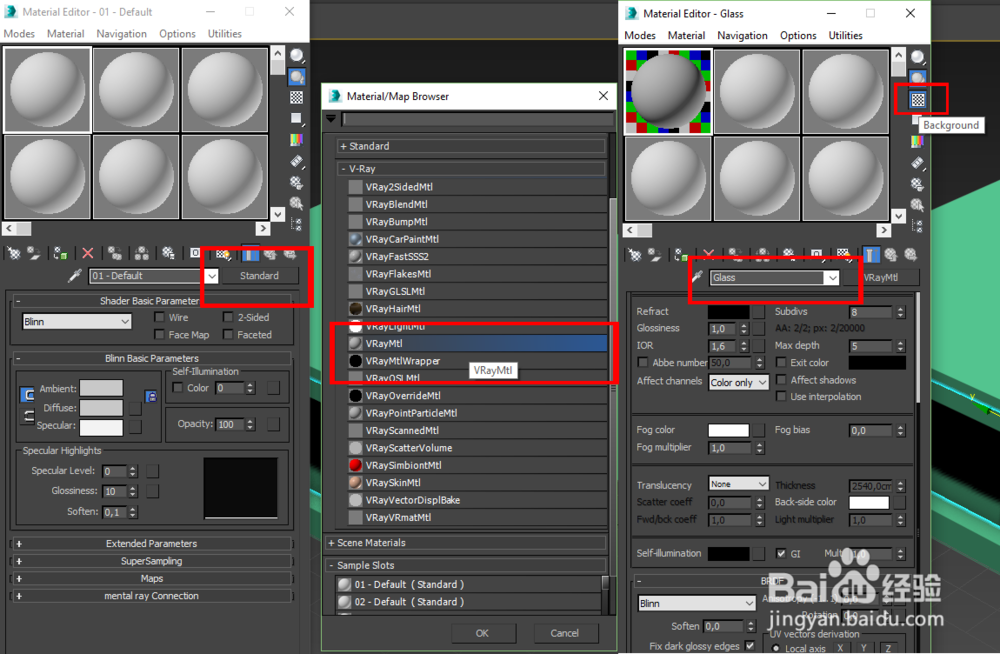Open Utilities menu in Glass editor
1000x654 pixels.
pos(845,36)
